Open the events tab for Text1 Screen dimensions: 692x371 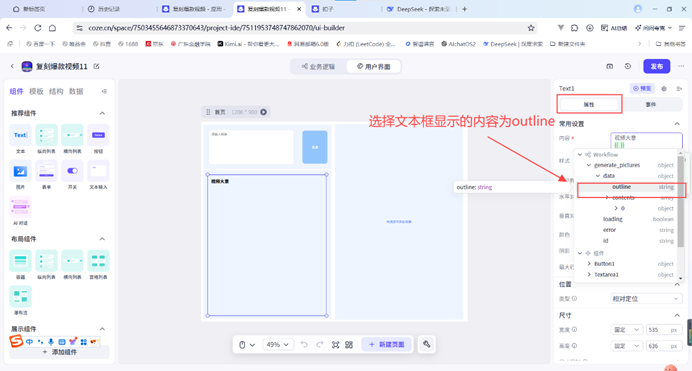[x=651, y=105]
